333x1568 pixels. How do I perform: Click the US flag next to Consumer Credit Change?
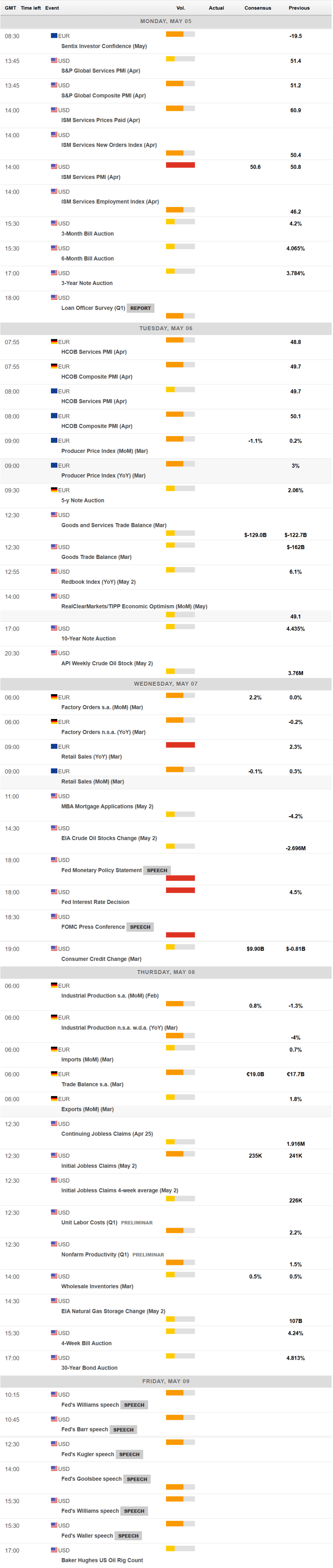coord(53,948)
